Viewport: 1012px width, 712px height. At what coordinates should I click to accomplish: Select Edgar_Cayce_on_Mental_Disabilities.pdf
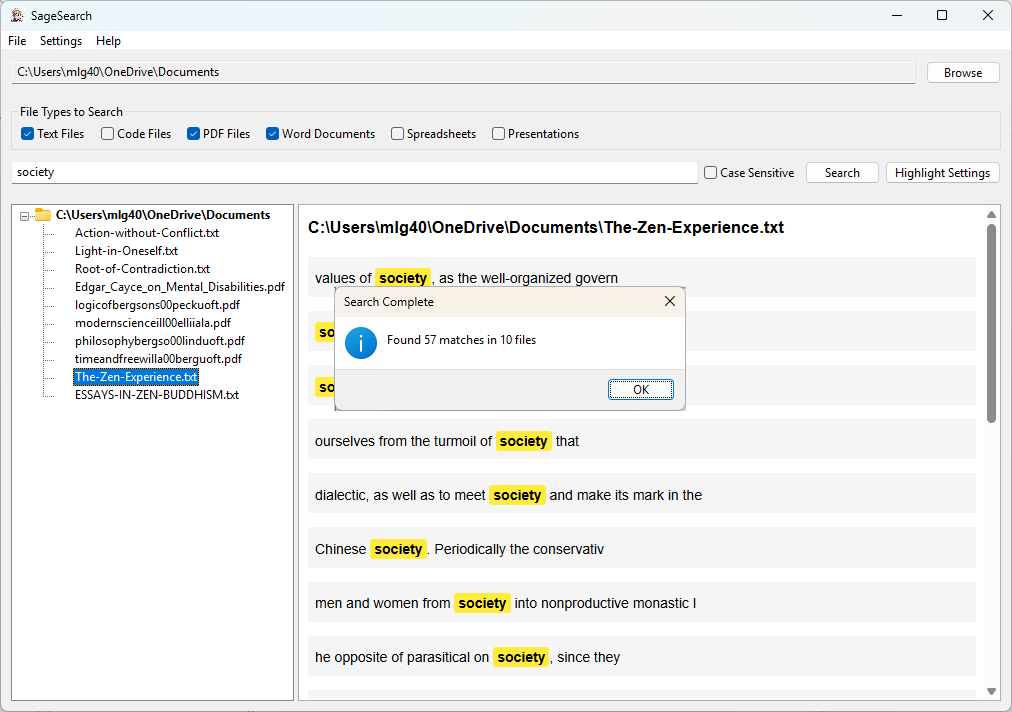(x=179, y=287)
